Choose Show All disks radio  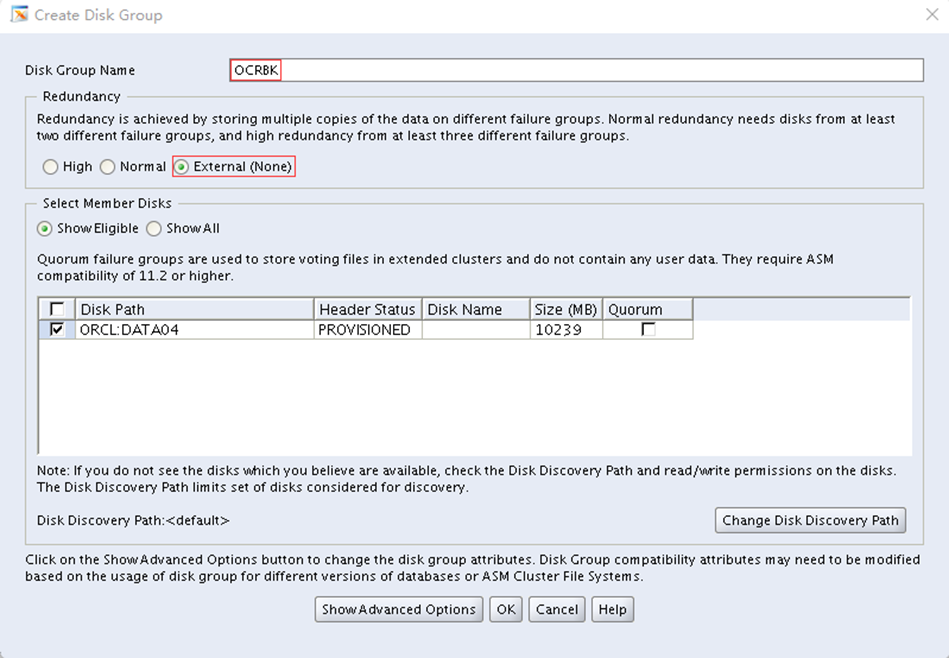pos(183,228)
